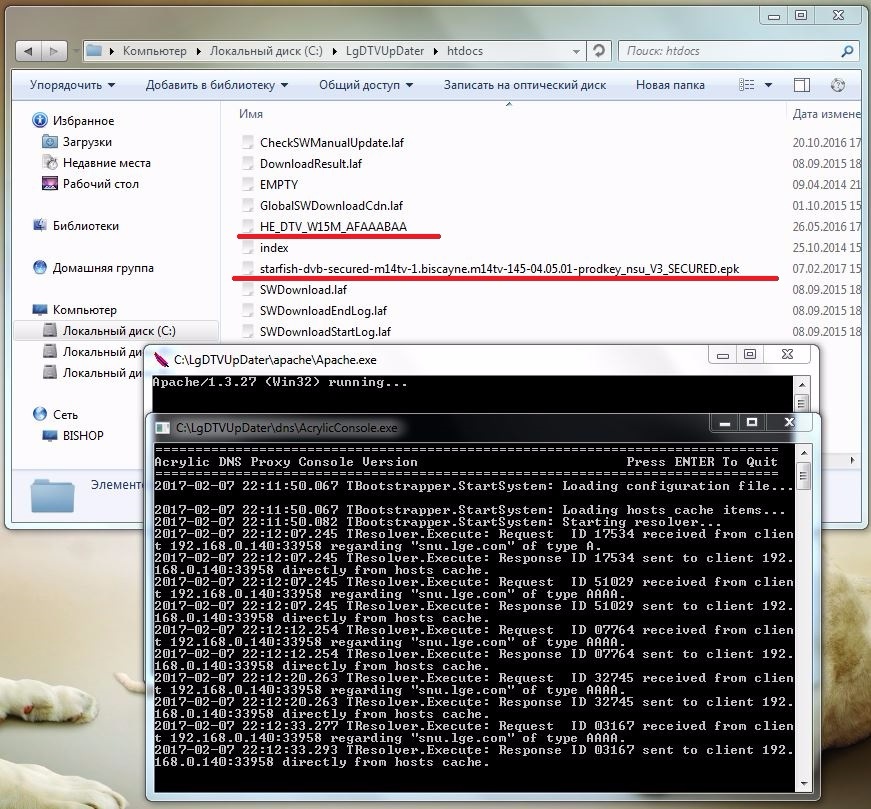The height and width of the screenshot is (809, 871).
Task: Select Загрузки in the favorites sidebar
Action: (87, 142)
